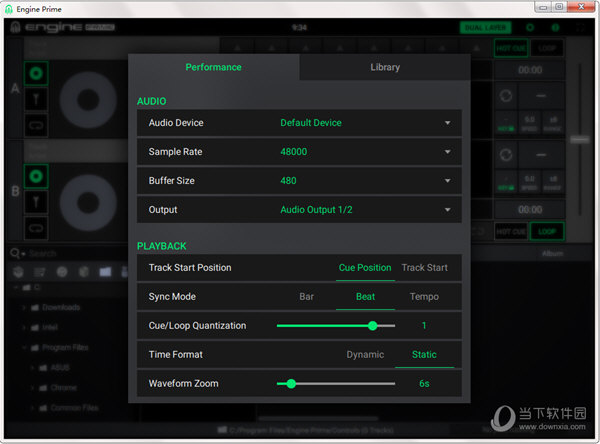Select Track Start option

pyautogui.click(x=424, y=268)
